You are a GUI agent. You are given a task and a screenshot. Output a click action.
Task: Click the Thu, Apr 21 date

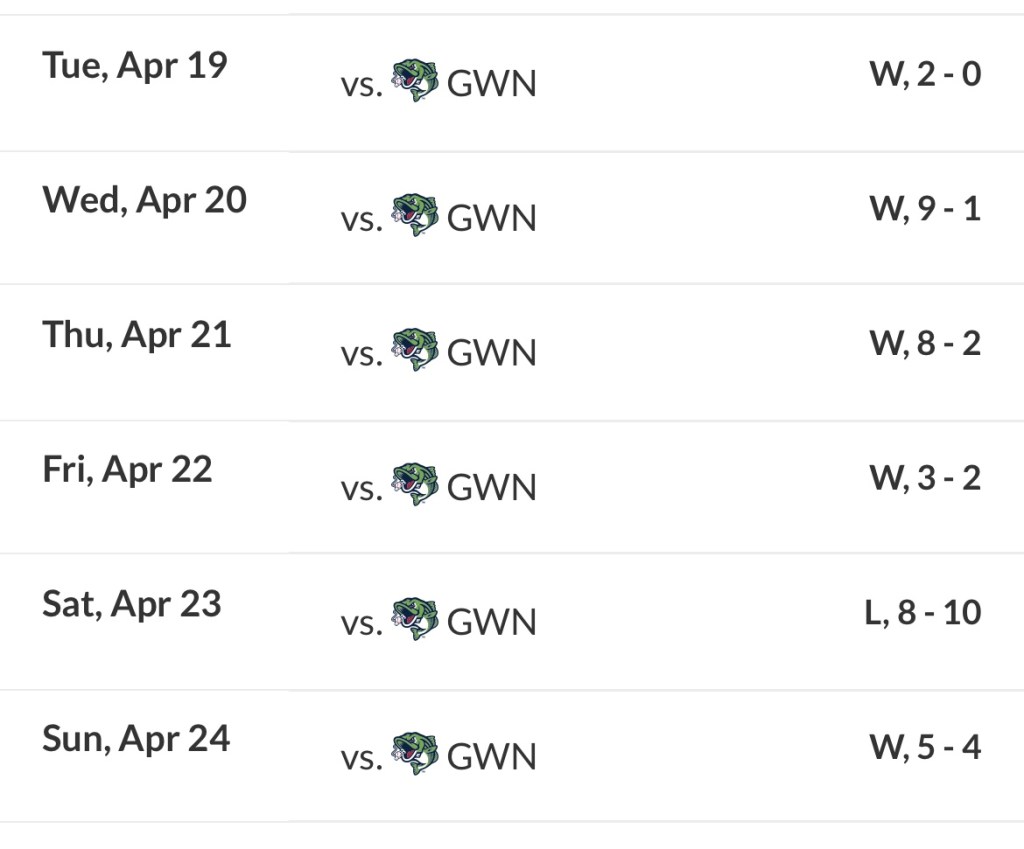pyautogui.click(x=137, y=335)
